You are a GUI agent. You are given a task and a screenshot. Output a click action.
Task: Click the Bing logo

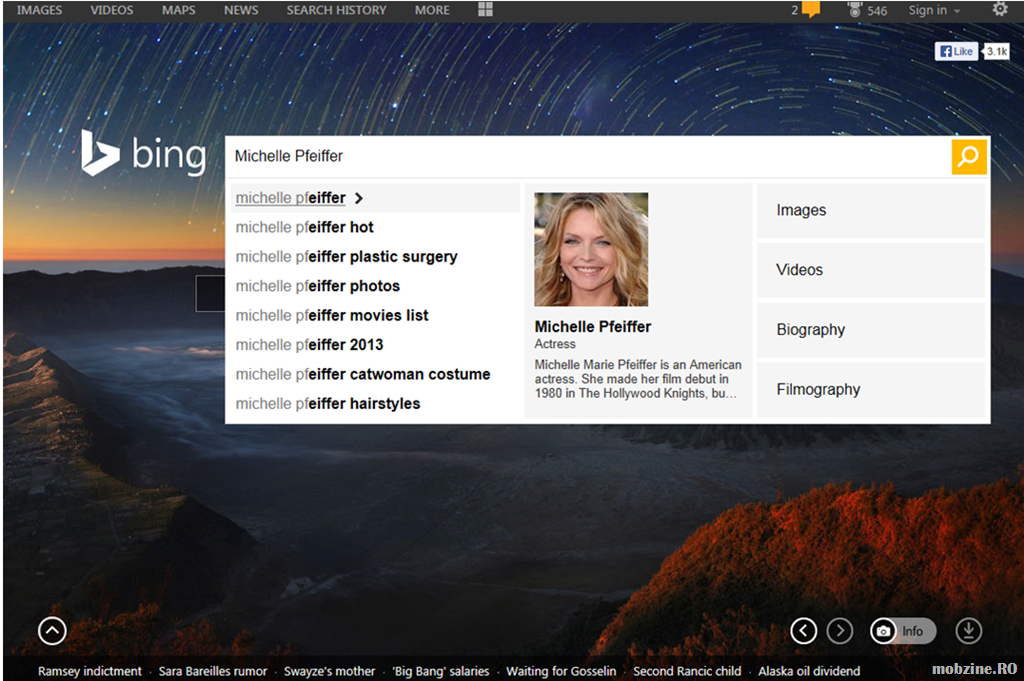[144, 154]
